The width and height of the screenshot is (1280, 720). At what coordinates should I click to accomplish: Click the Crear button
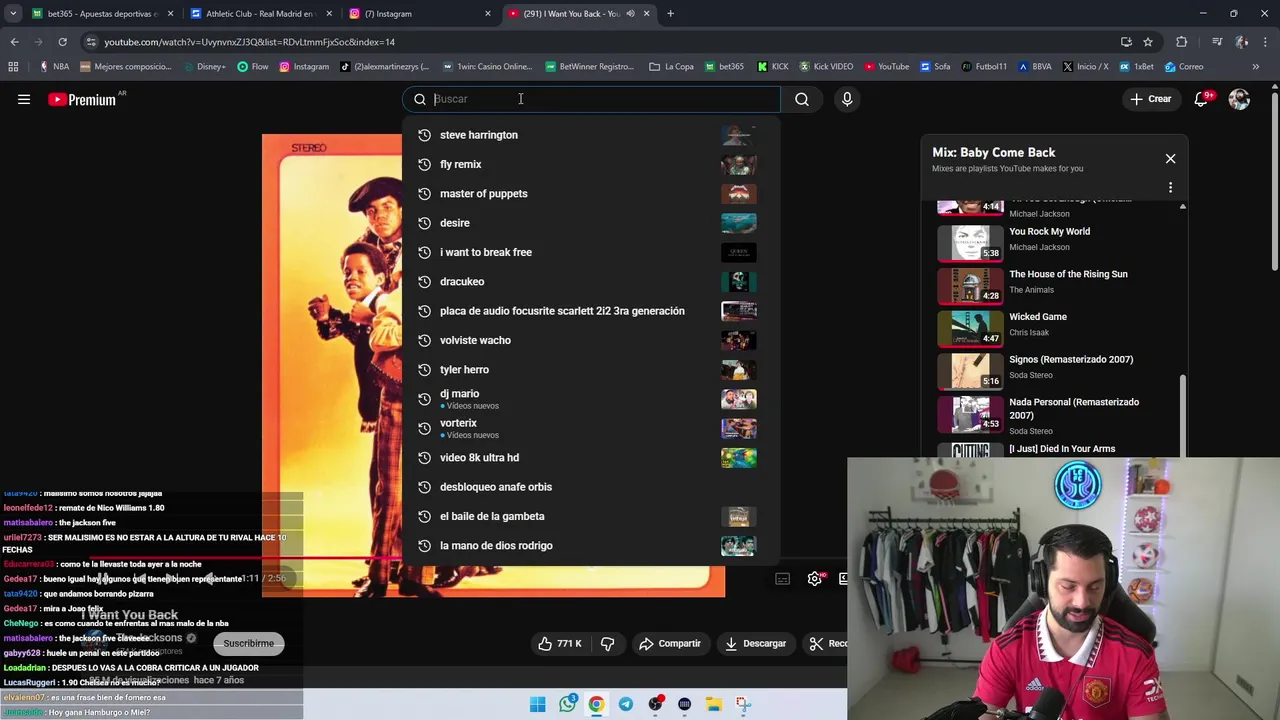1151,99
